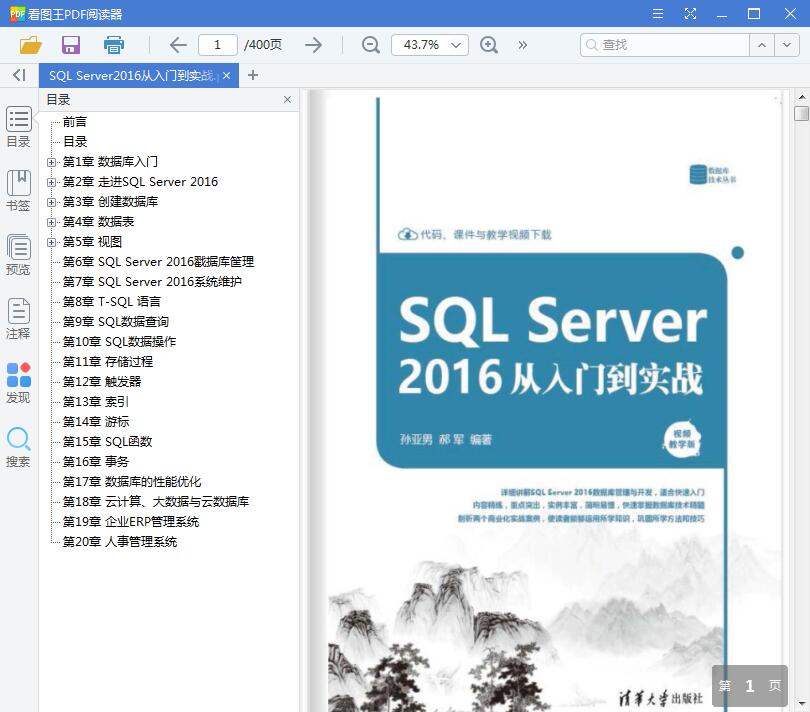This screenshot has height=712, width=810.
Task: Jump to 第14章 游标
Action: (x=96, y=422)
